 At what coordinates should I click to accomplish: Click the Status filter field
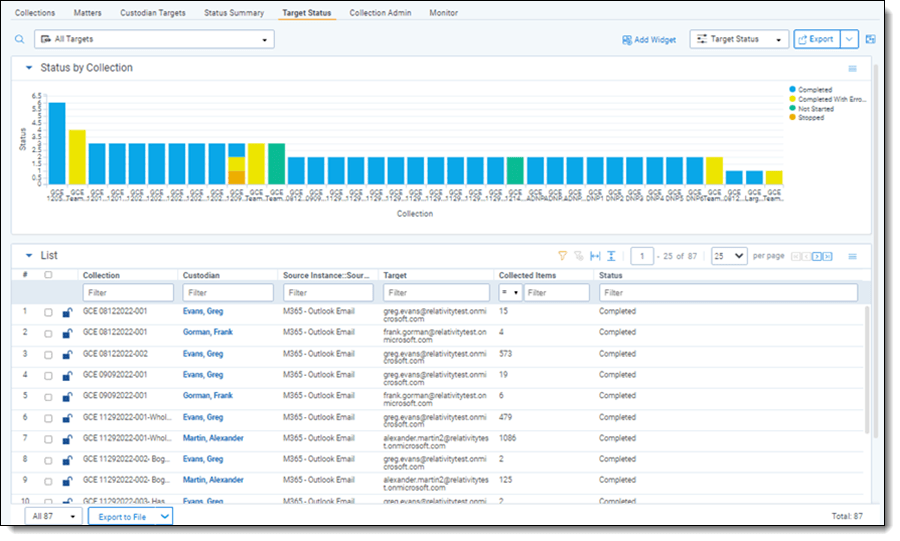pos(728,293)
